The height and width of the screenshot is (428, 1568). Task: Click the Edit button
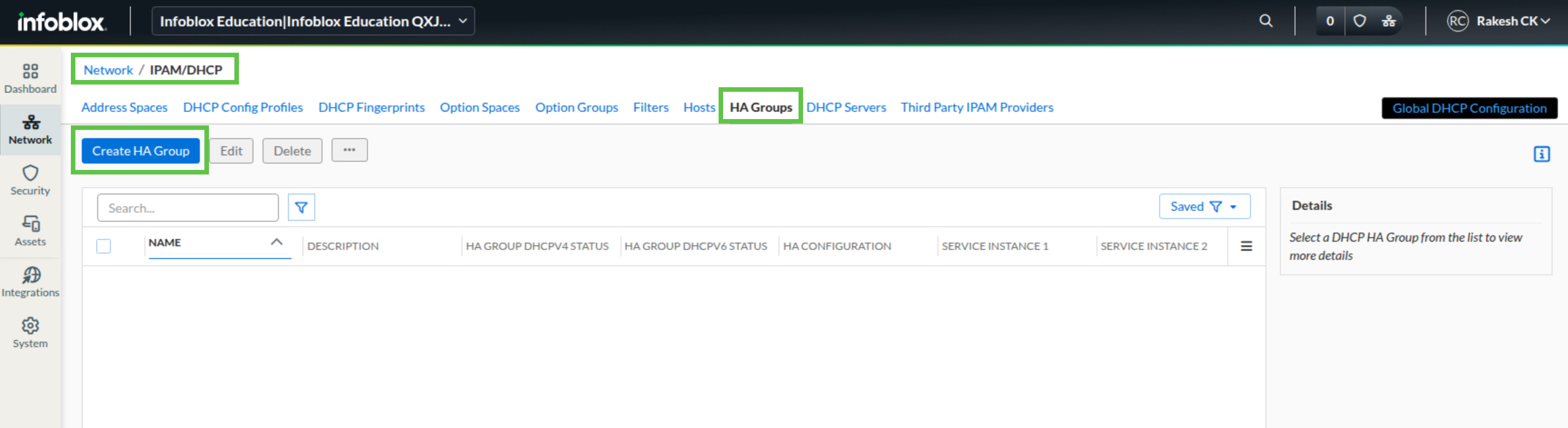tap(231, 151)
